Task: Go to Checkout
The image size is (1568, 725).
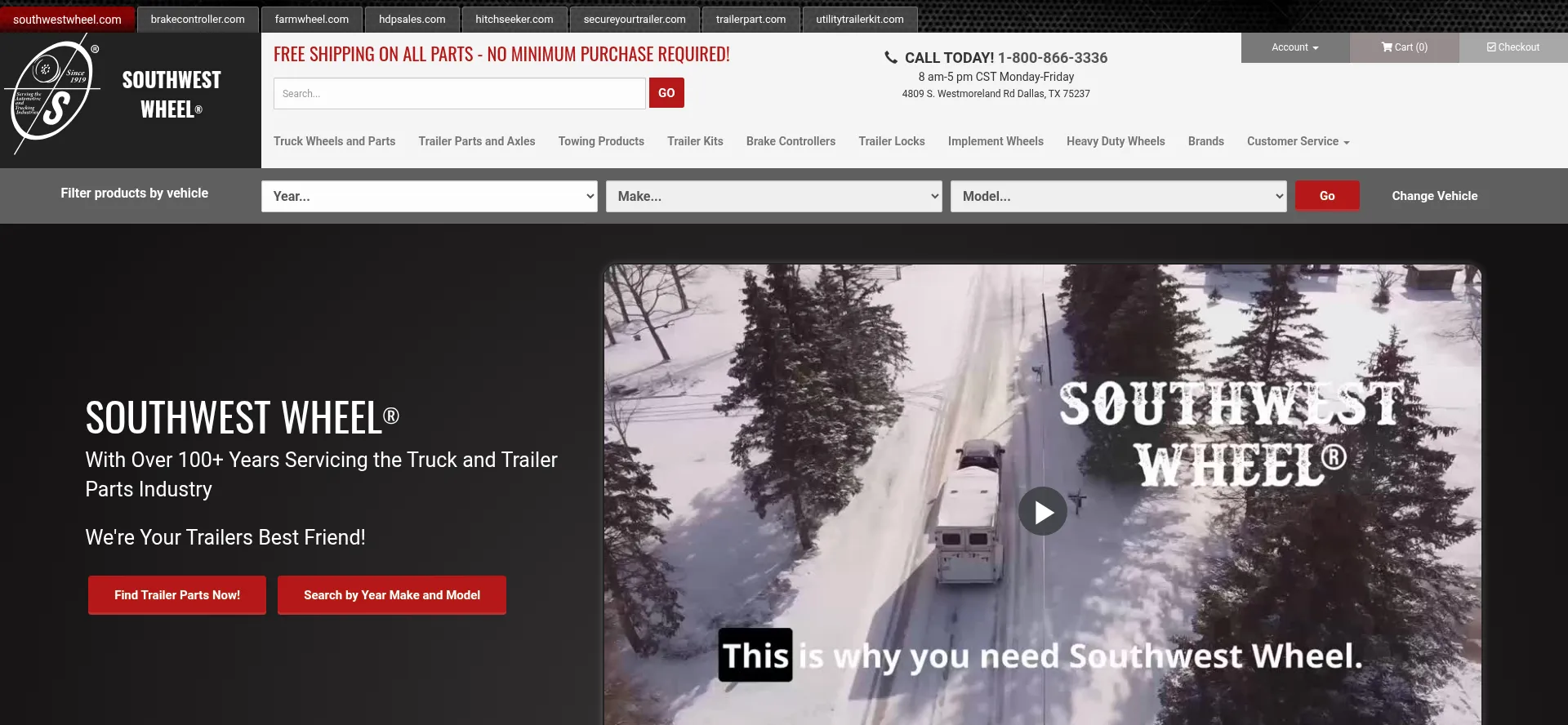Action: (x=1513, y=47)
